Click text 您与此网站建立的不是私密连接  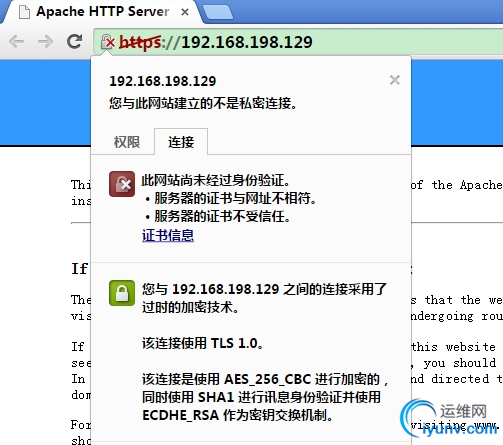203,103
